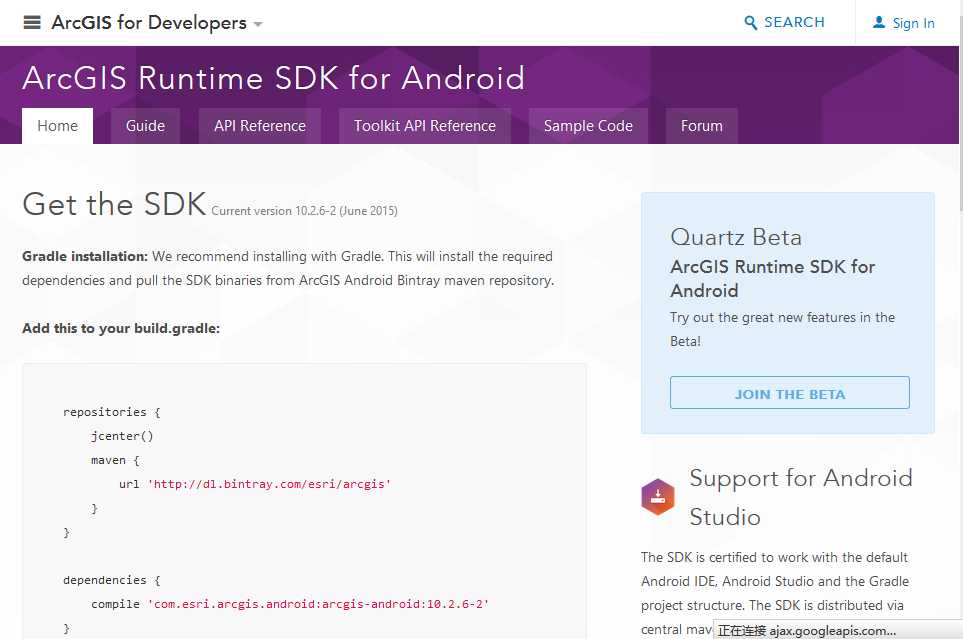
Task: Click the Current version 10.2.6-2 text
Action: coord(305,211)
